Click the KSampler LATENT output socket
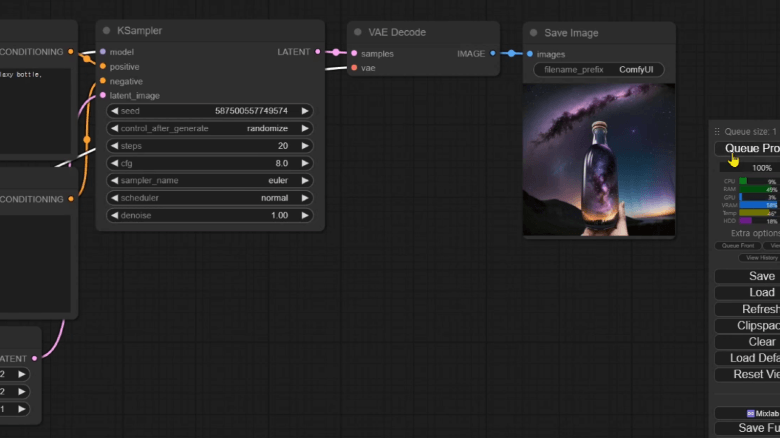This screenshot has height=438, width=780. [x=318, y=51]
